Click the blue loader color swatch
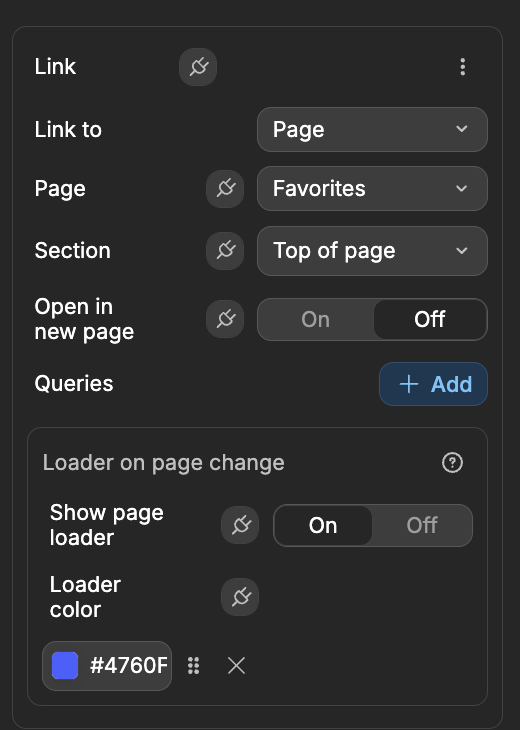 tap(65, 666)
